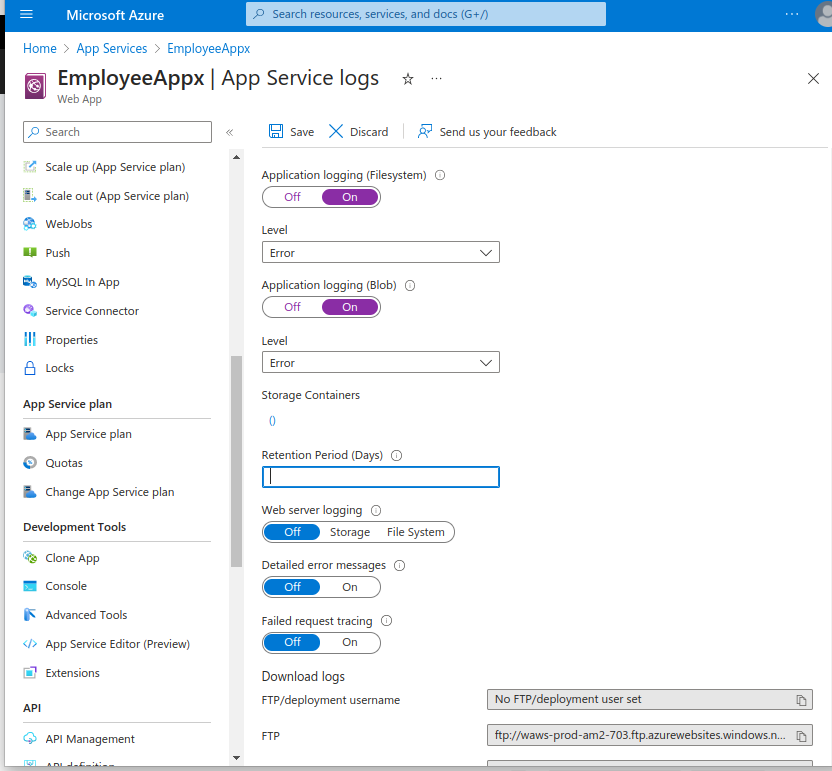Click the user account avatar
Viewport: 832px width, 771px height.
click(x=824, y=14)
